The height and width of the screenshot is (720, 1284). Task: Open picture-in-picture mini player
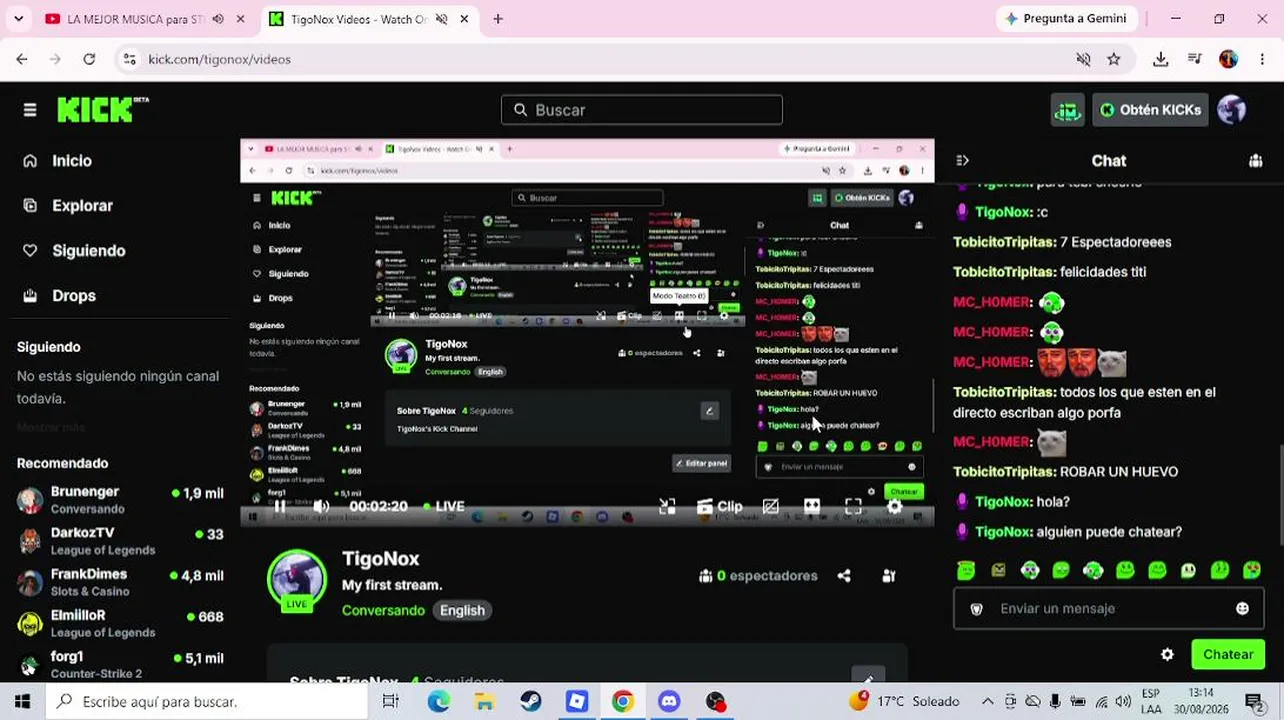667,506
